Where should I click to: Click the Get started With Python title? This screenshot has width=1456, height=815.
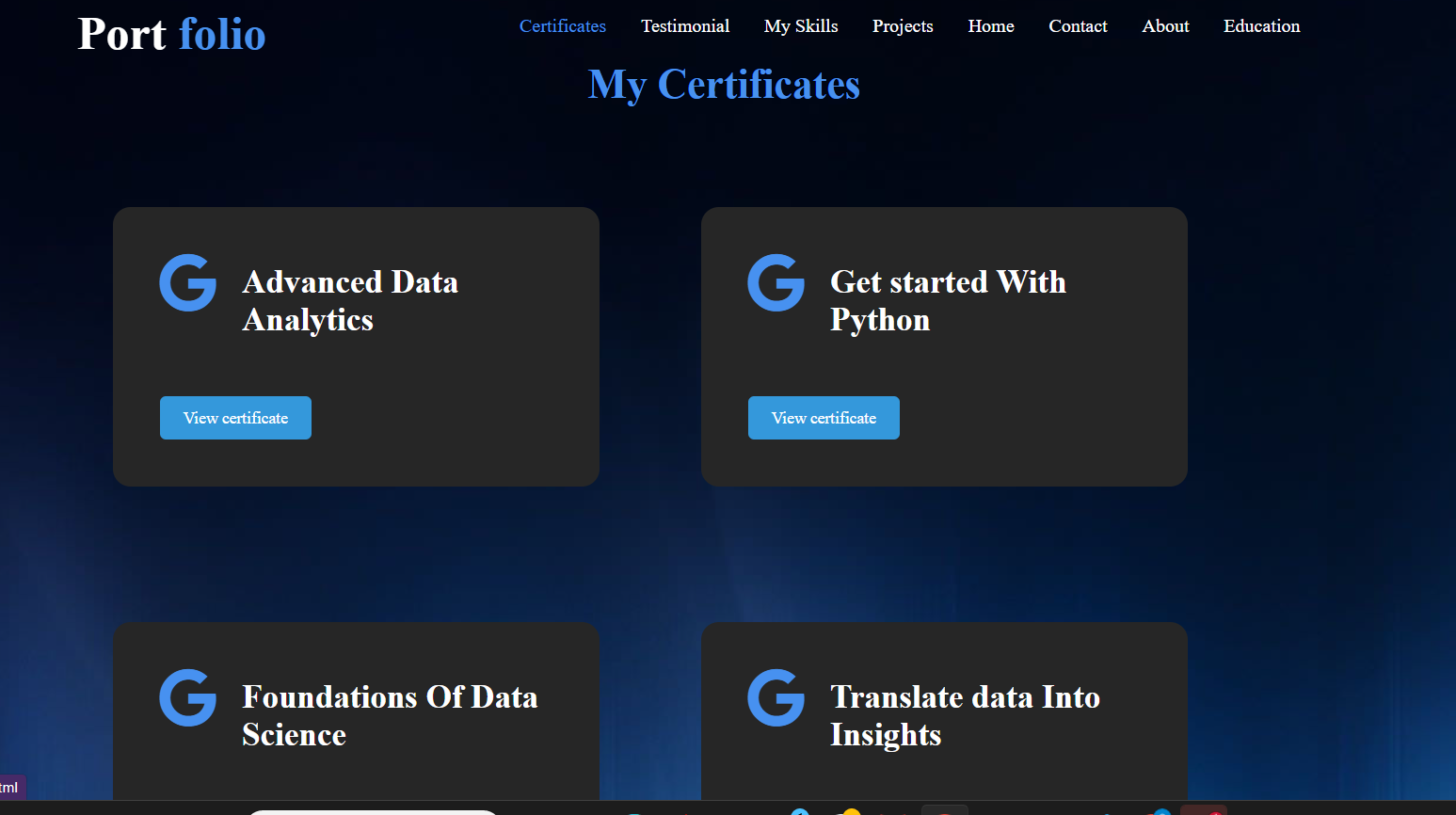pyautogui.click(x=948, y=301)
